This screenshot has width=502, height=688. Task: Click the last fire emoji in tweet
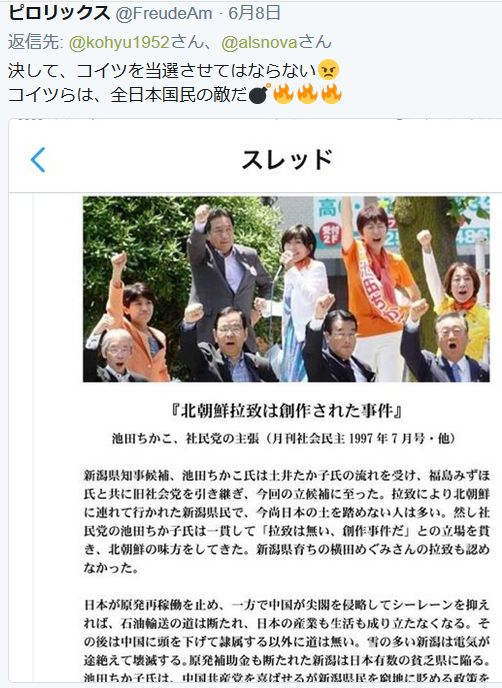(x=331, y=93)
